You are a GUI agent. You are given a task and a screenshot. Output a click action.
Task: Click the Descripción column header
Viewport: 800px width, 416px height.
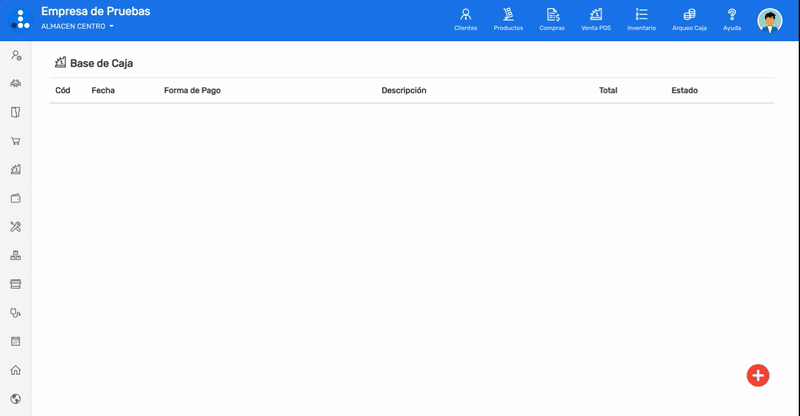pyautogui.click(x=404, y=90)
